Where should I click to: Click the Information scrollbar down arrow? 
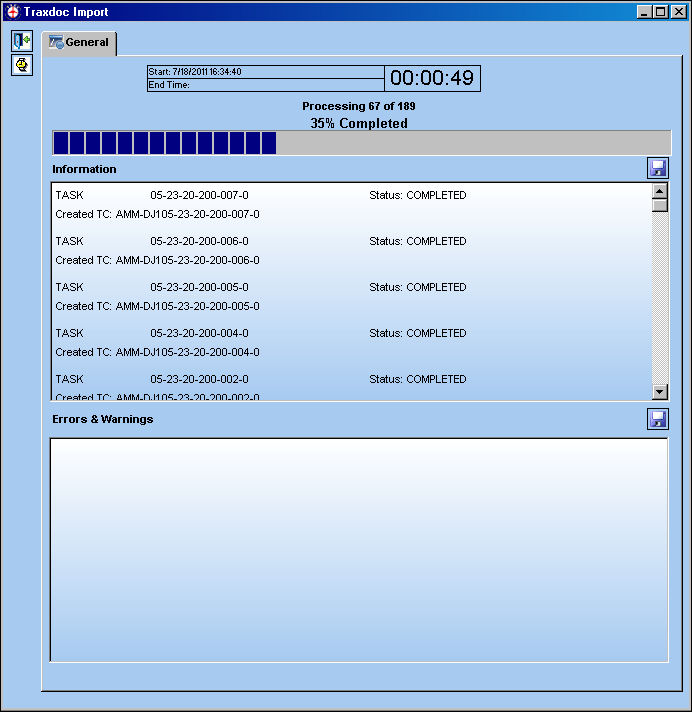pyautogui.click(x=660, y=391)
